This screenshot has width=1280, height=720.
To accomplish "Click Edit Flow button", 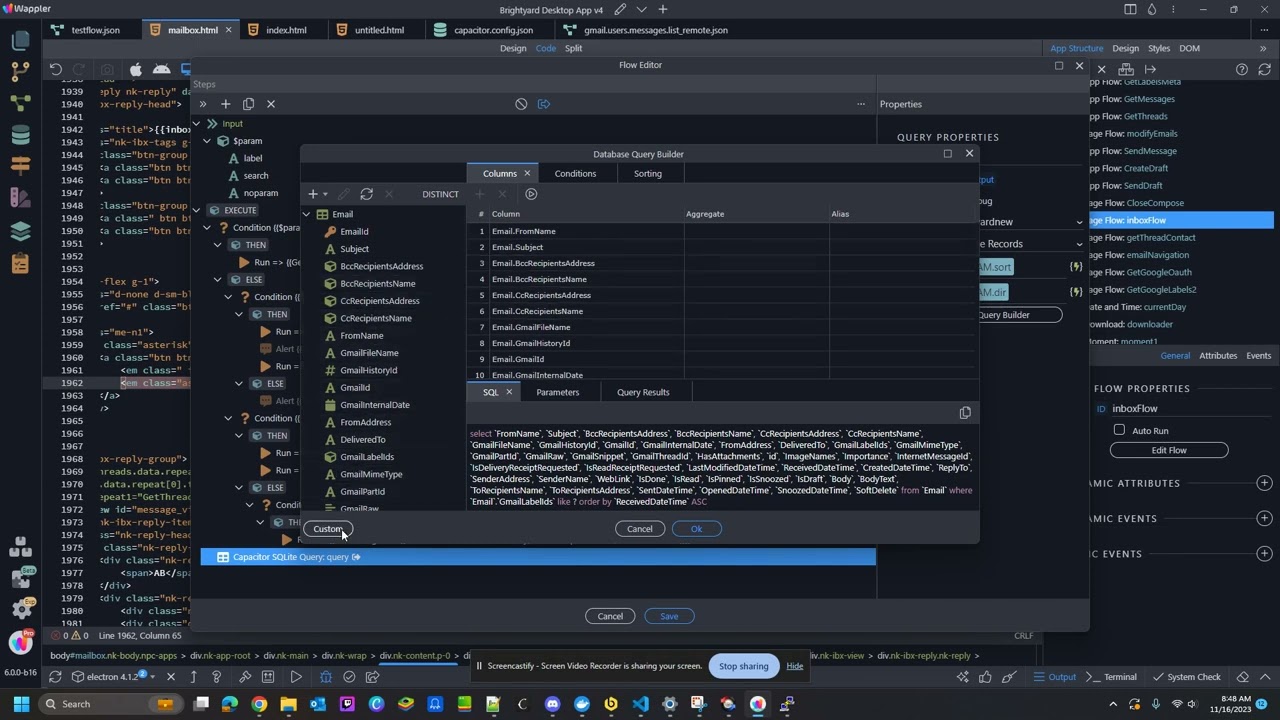I will tap(1168, 450).
